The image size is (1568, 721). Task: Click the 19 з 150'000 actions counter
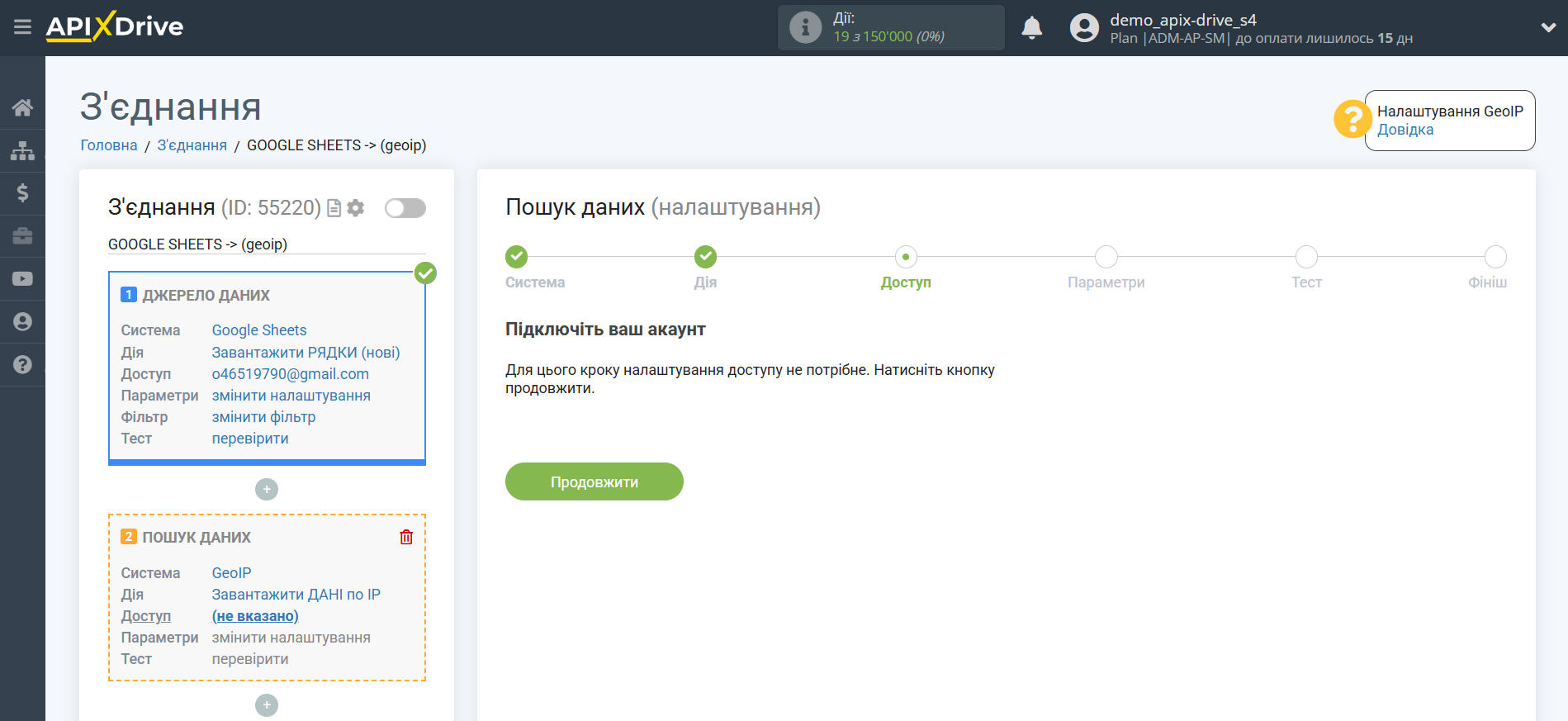coord(888,36)
